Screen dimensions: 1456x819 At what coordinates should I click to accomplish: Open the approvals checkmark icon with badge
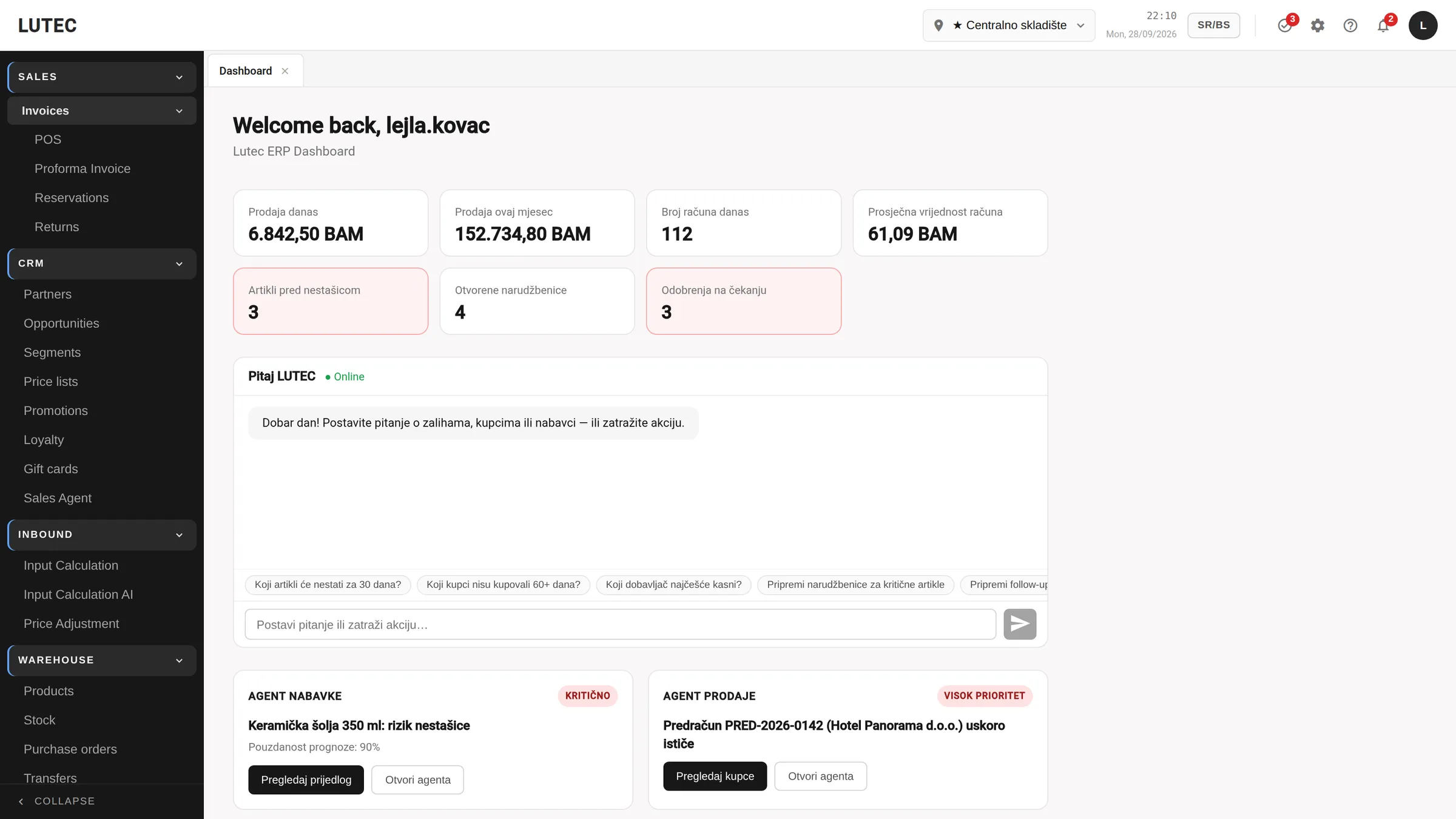click(x=1285, y=25)
